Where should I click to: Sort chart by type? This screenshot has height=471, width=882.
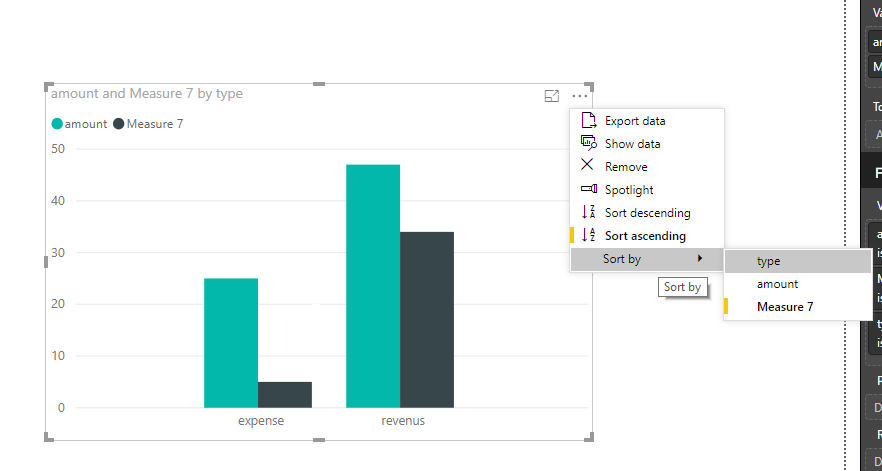point(798,261)
